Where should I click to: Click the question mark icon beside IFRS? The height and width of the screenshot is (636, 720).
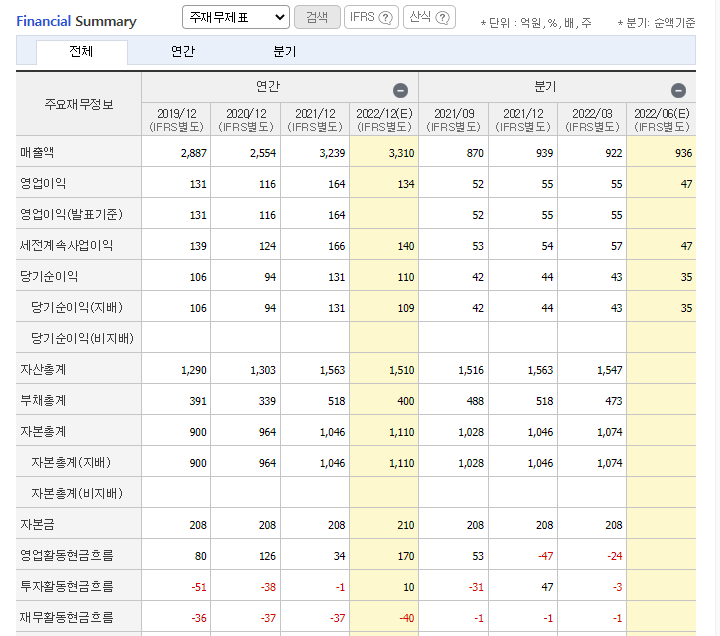(386, 18)
